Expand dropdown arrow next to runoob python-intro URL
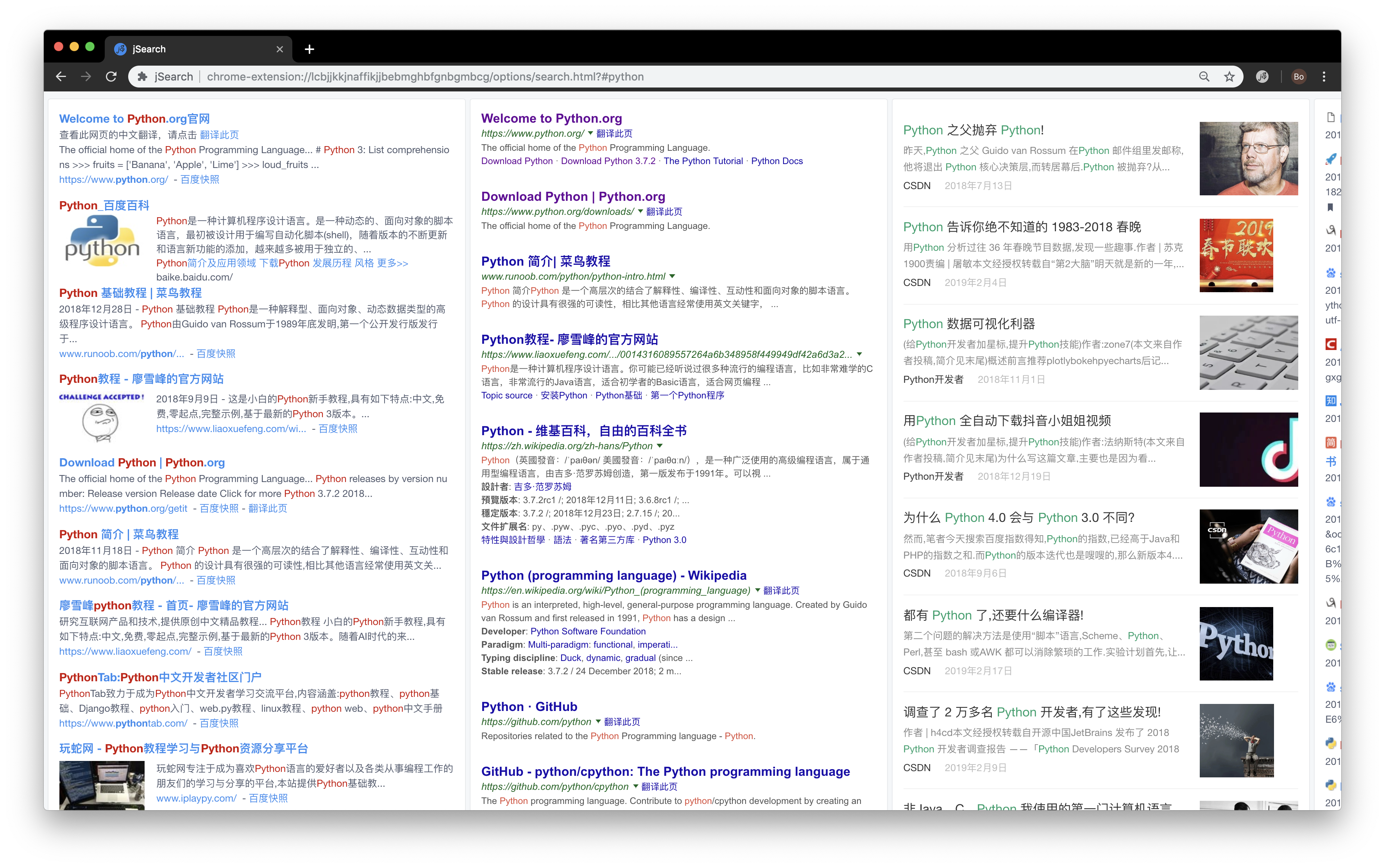Image resolution: width=1385 pixels, height=868 pixels. (x=673, y=276)
